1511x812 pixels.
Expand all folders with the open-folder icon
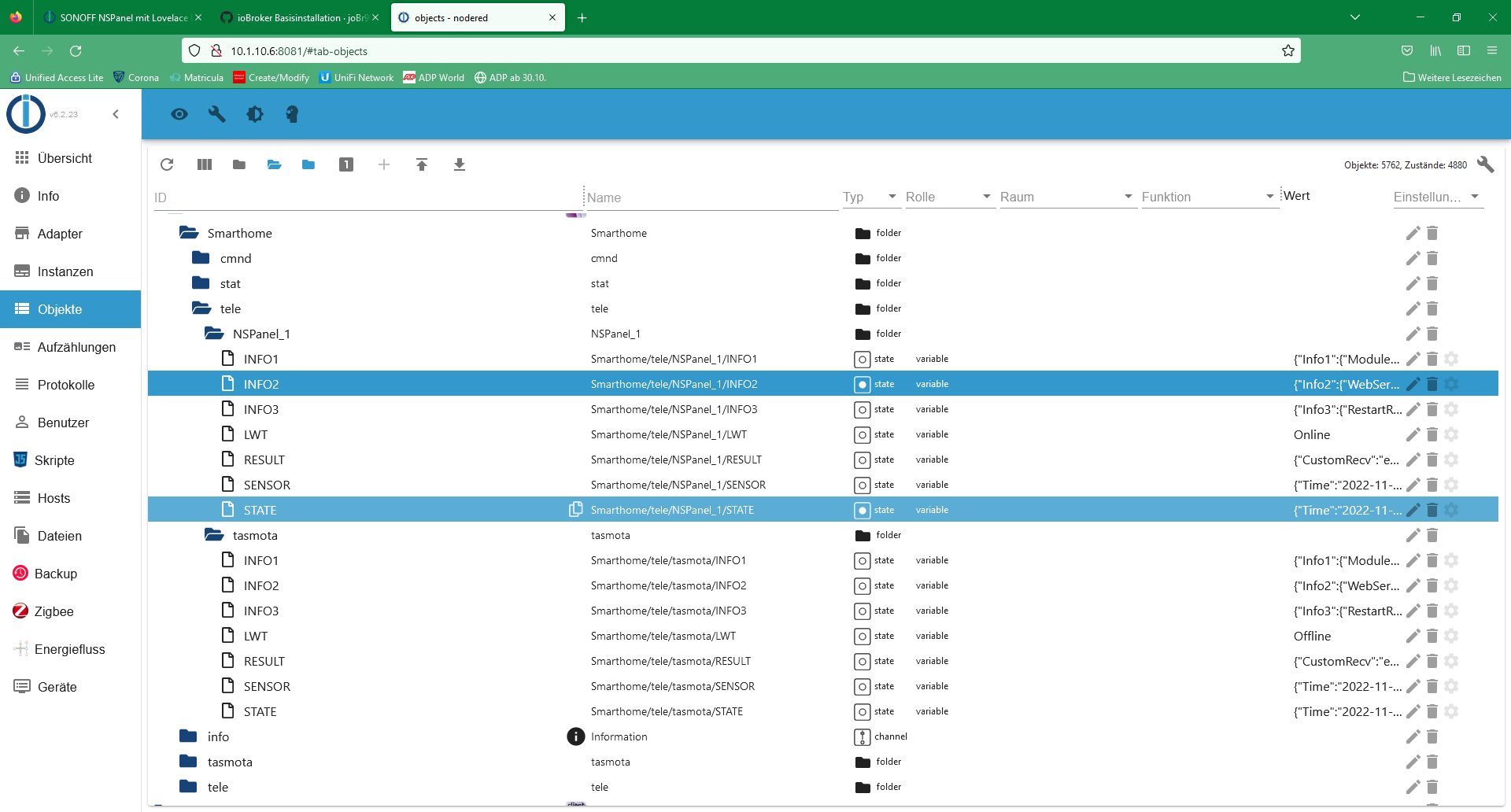point(274,164)
